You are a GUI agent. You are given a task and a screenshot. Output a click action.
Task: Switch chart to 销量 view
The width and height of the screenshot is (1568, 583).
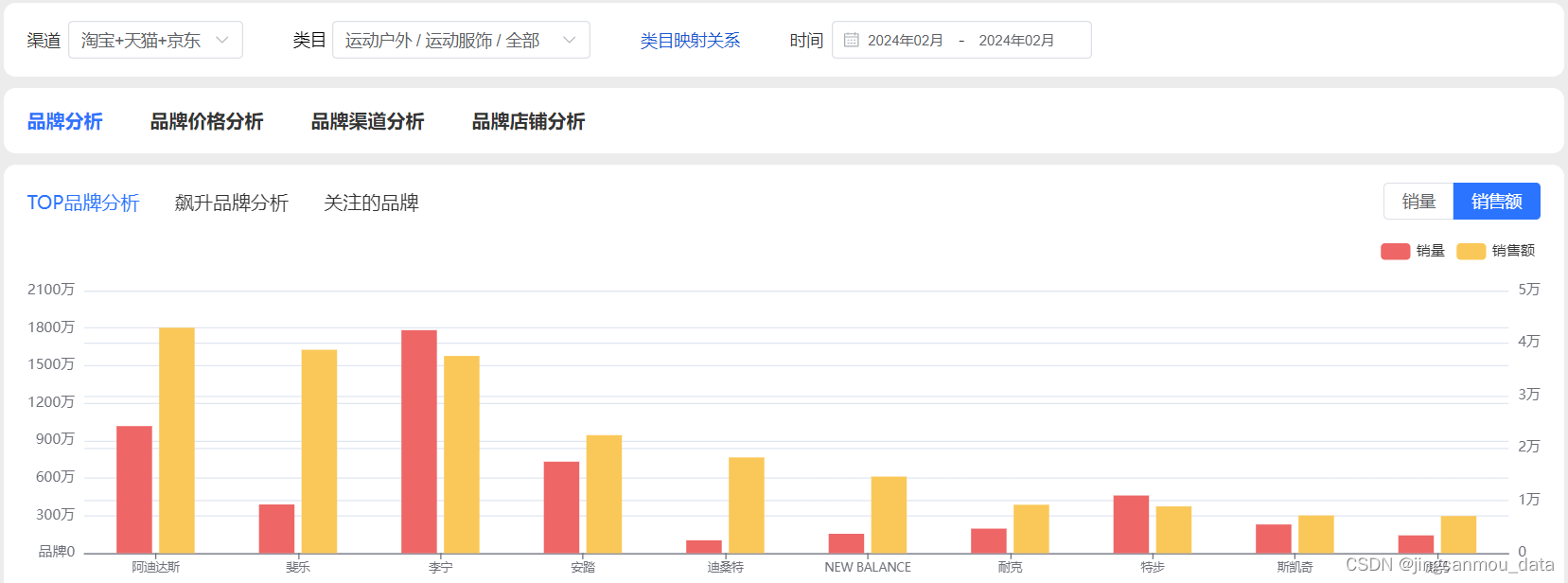tap(1418, 201)
